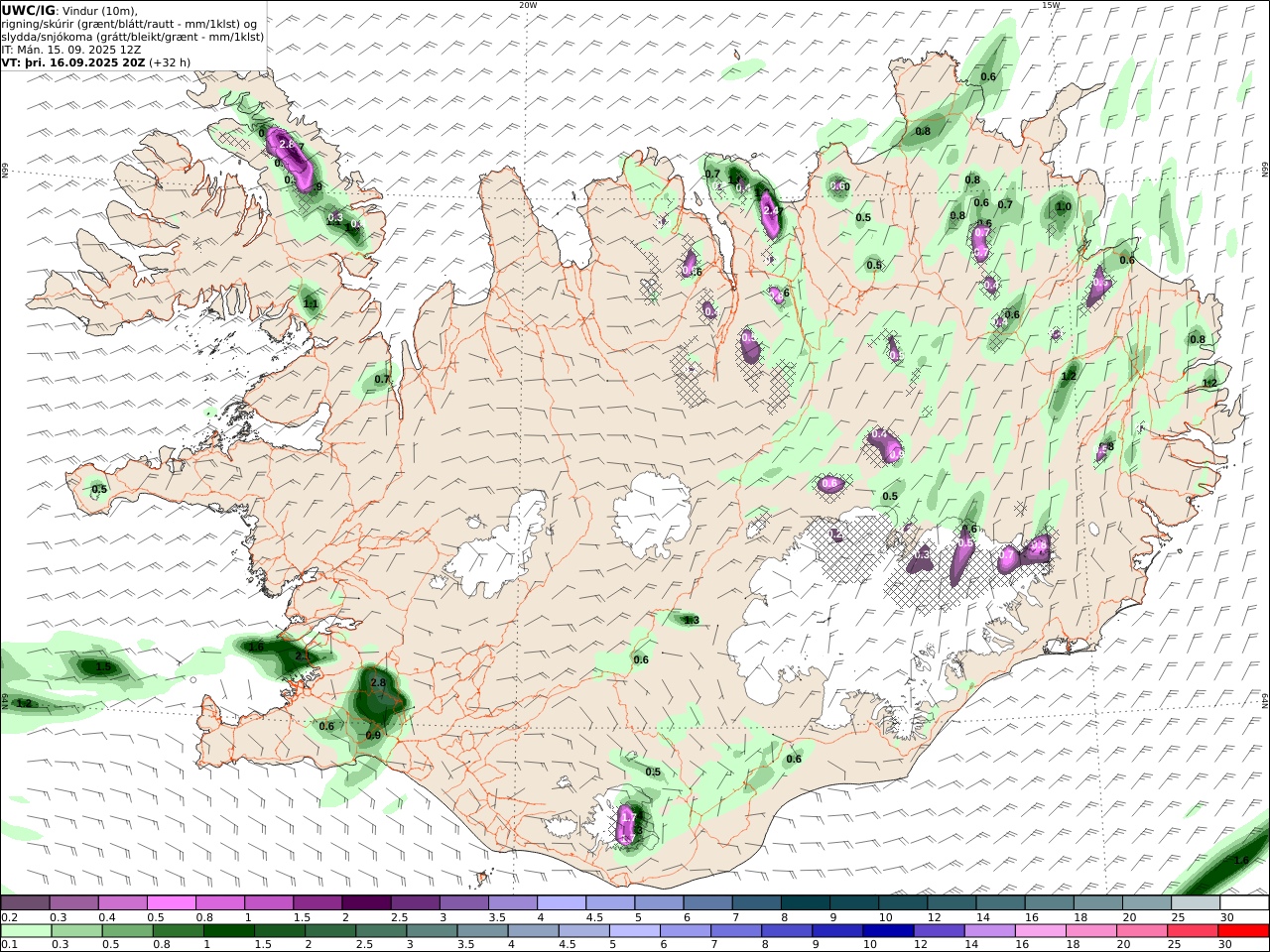This screenshot has height=952, width=1270.
Task: Click the 20W longitude label
Action: (528, 5)
